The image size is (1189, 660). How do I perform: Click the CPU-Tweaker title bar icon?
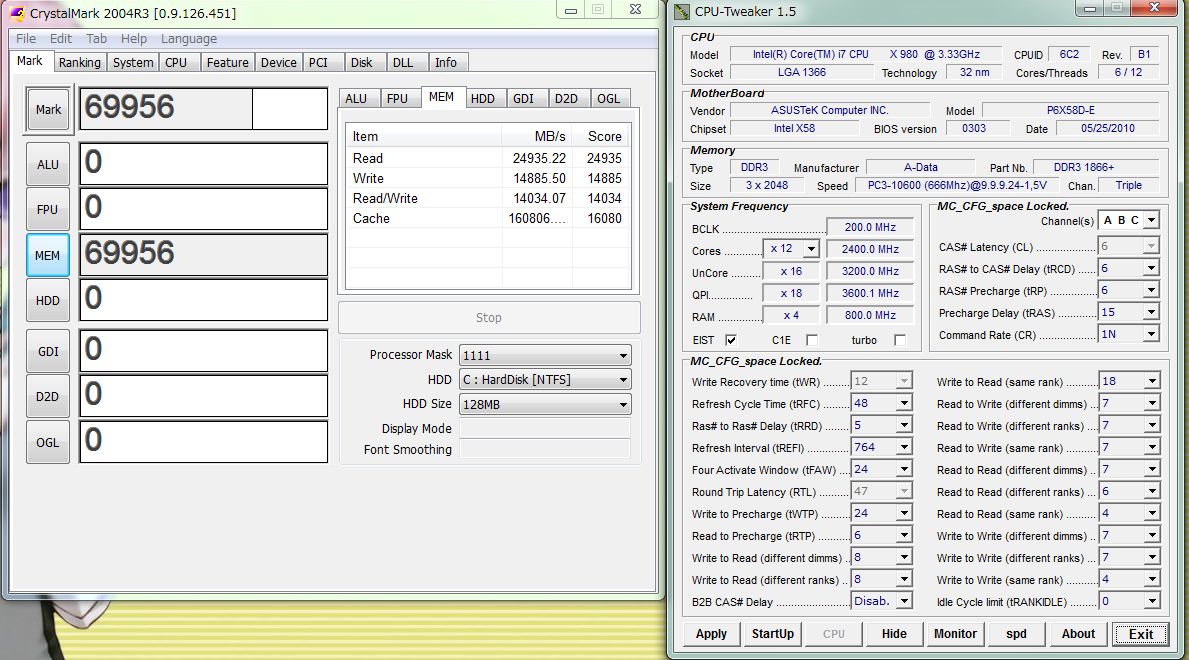pyautogui.click(x=683, y=12)
